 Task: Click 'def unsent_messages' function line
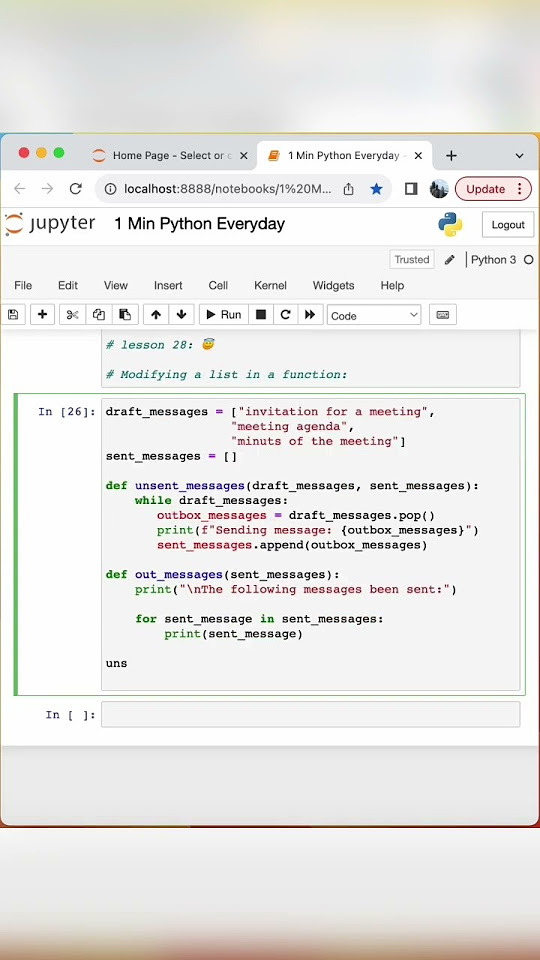tap(292, 486)
